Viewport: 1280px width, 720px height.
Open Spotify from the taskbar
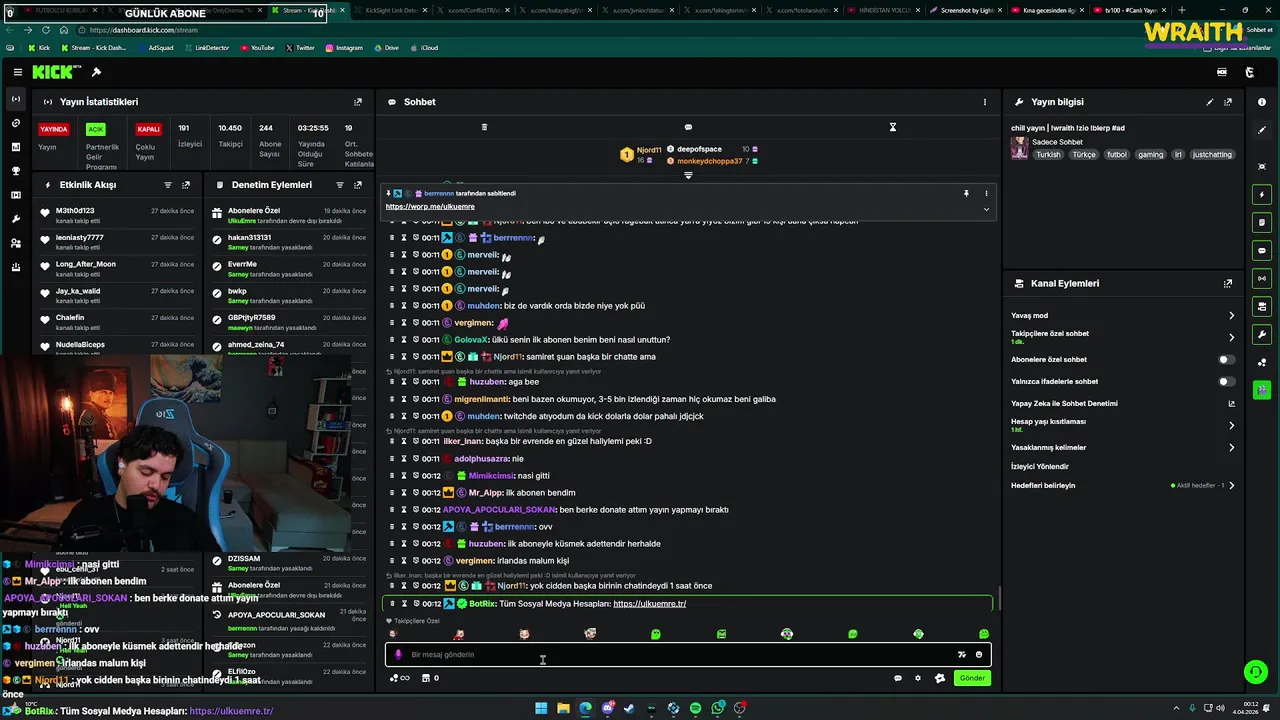696,708
